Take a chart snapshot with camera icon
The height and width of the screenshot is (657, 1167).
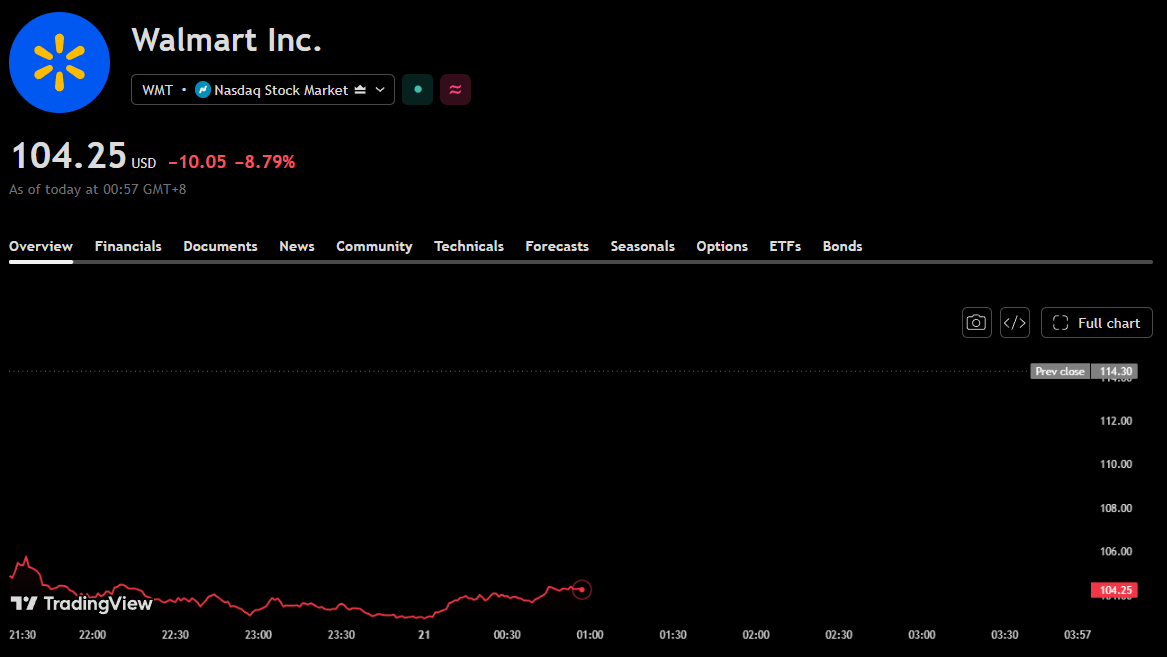click(x=976, y=323)
